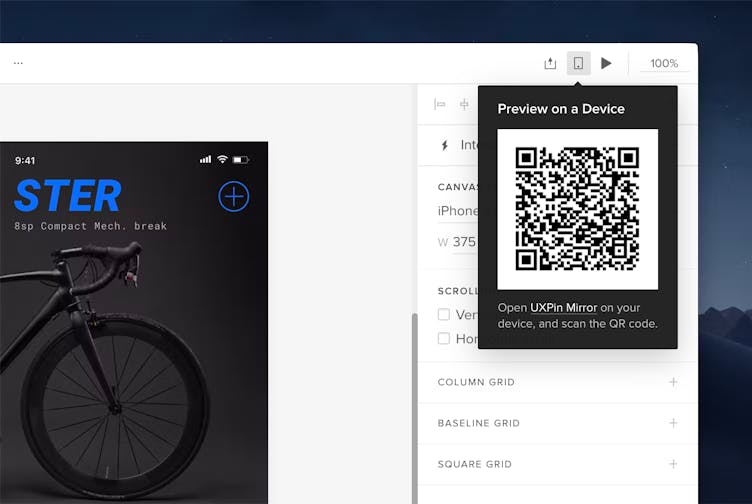Click the blue plus circle on the design
Image resolution: width=752 pixels, height=504 pixels.
click(x=234, y=197)
